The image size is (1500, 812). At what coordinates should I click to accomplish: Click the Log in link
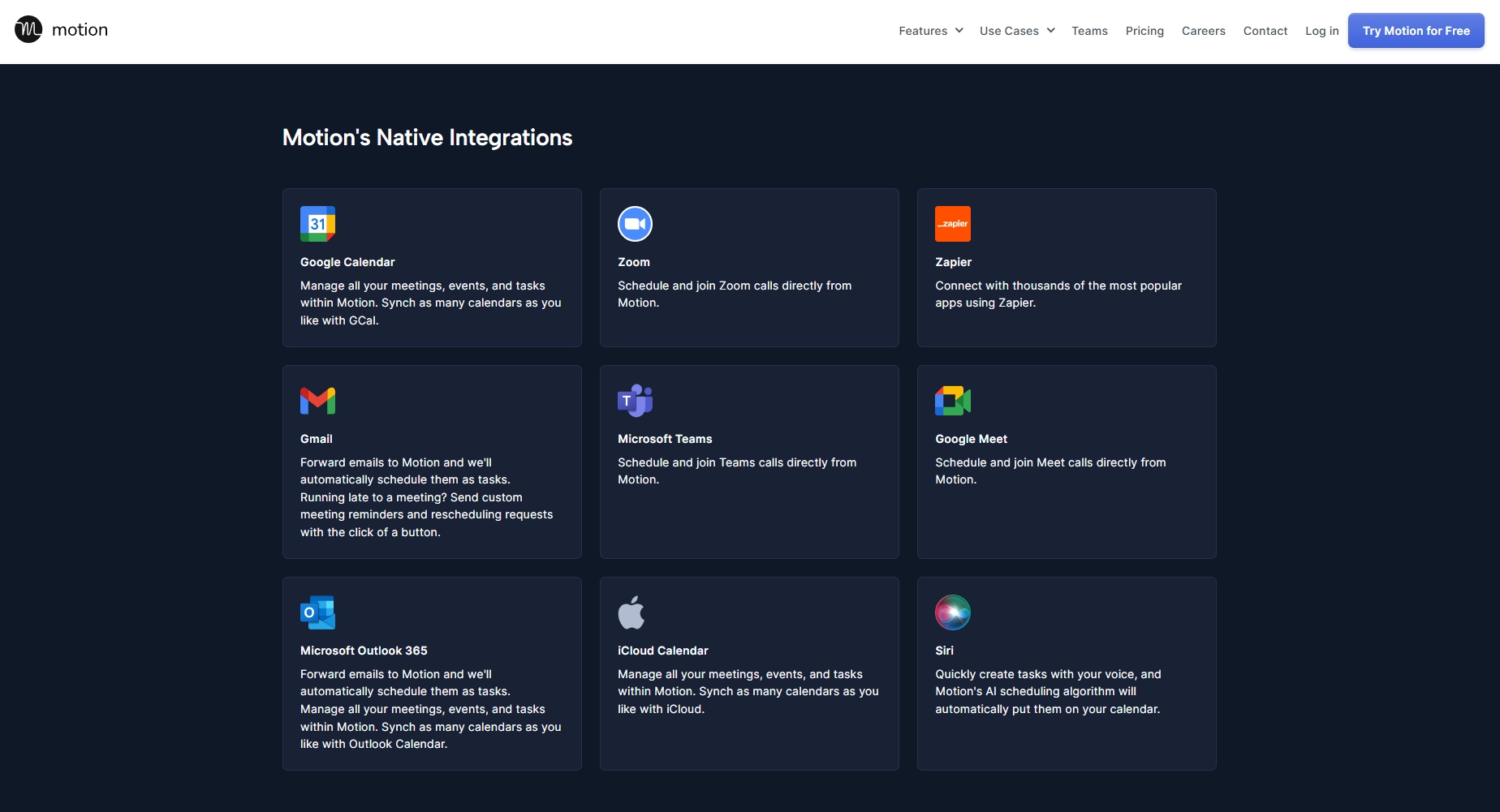click(1322, 31)
